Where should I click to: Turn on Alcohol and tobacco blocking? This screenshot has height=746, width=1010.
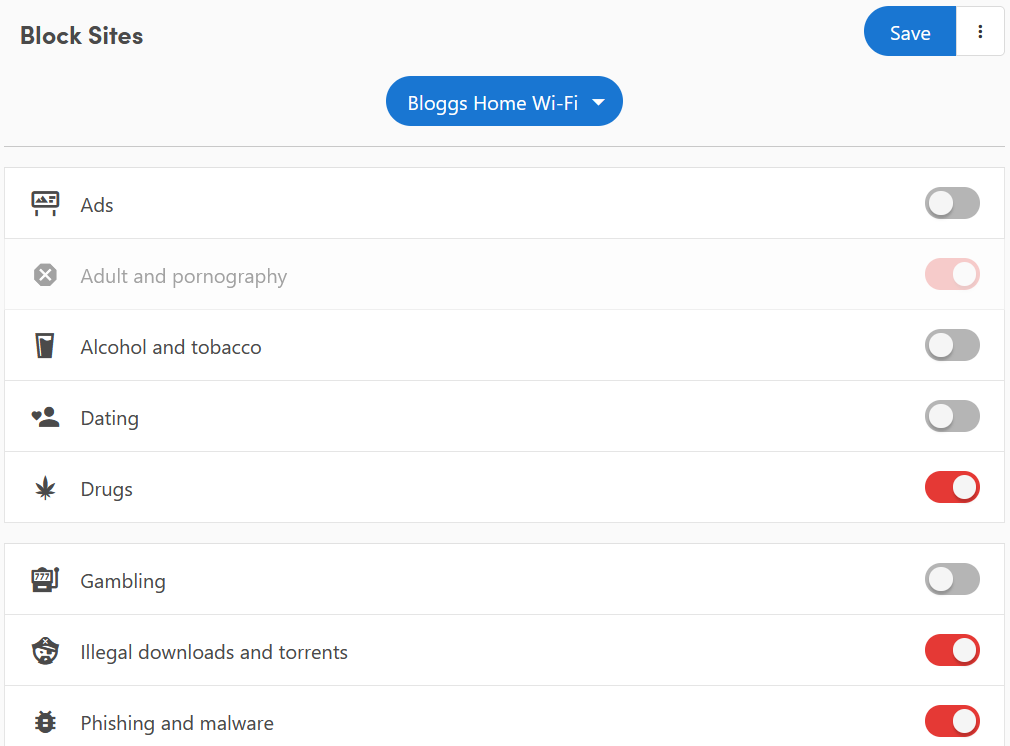952,345
